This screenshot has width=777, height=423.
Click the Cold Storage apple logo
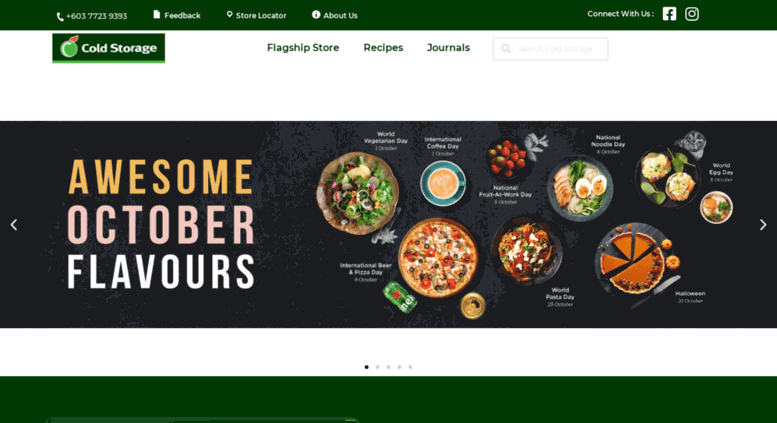point(109,48)
